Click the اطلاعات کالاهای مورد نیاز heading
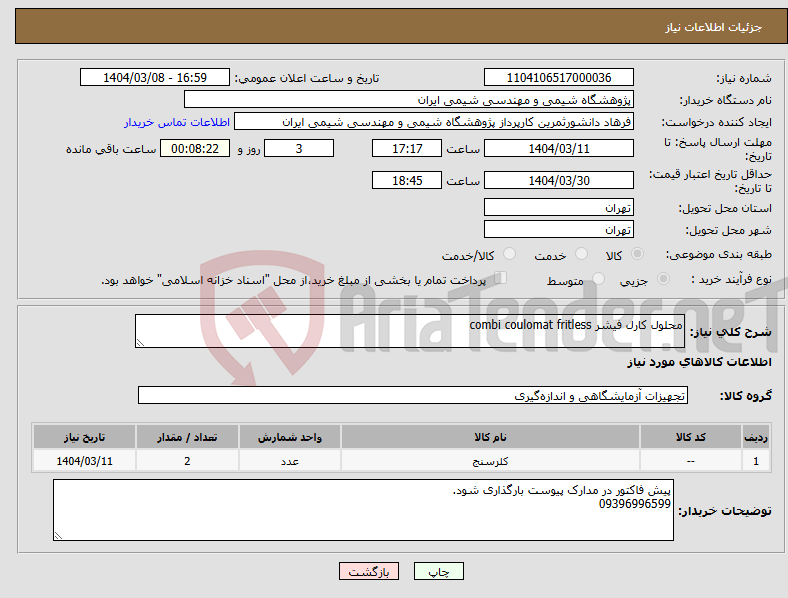788x598 pixels. click(x=699, y=362)
